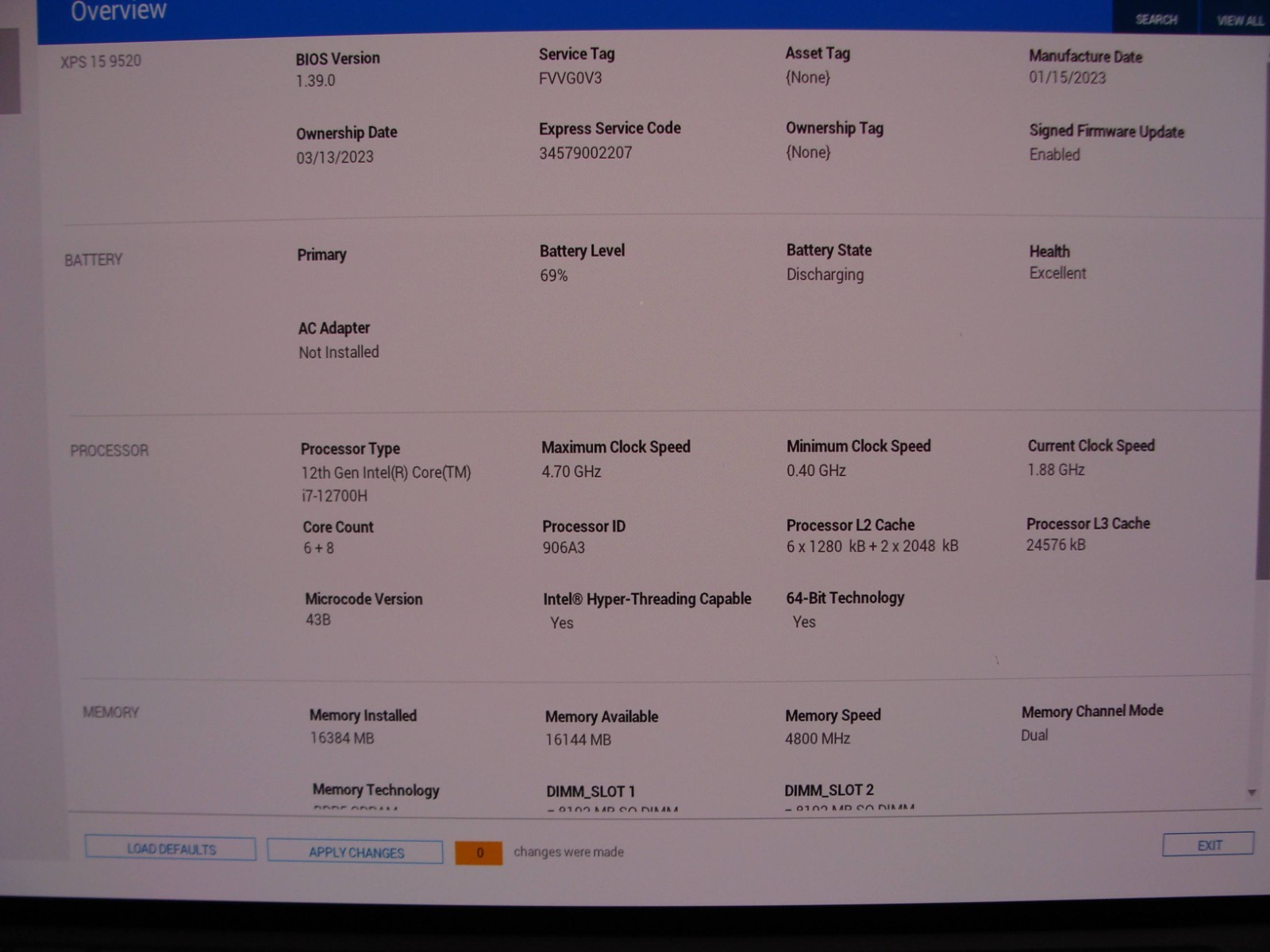Select the PROCESSOR section label

(x=110, y=451)
